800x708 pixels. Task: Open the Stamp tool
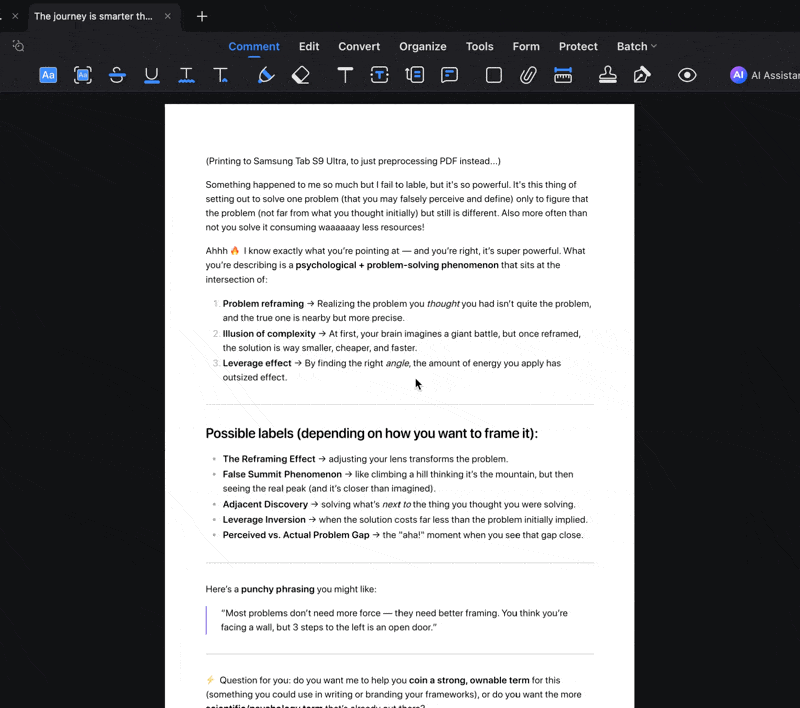click(x=608, y=75)
